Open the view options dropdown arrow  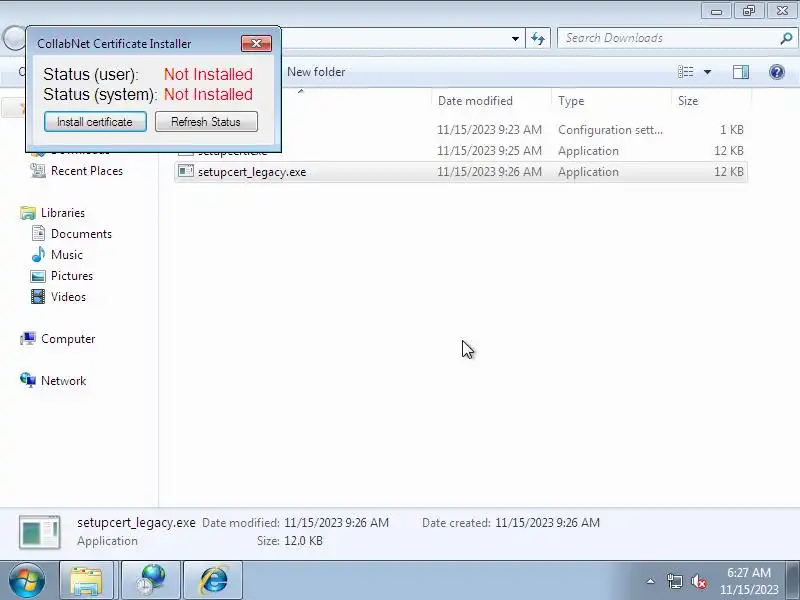coord(708,72)
